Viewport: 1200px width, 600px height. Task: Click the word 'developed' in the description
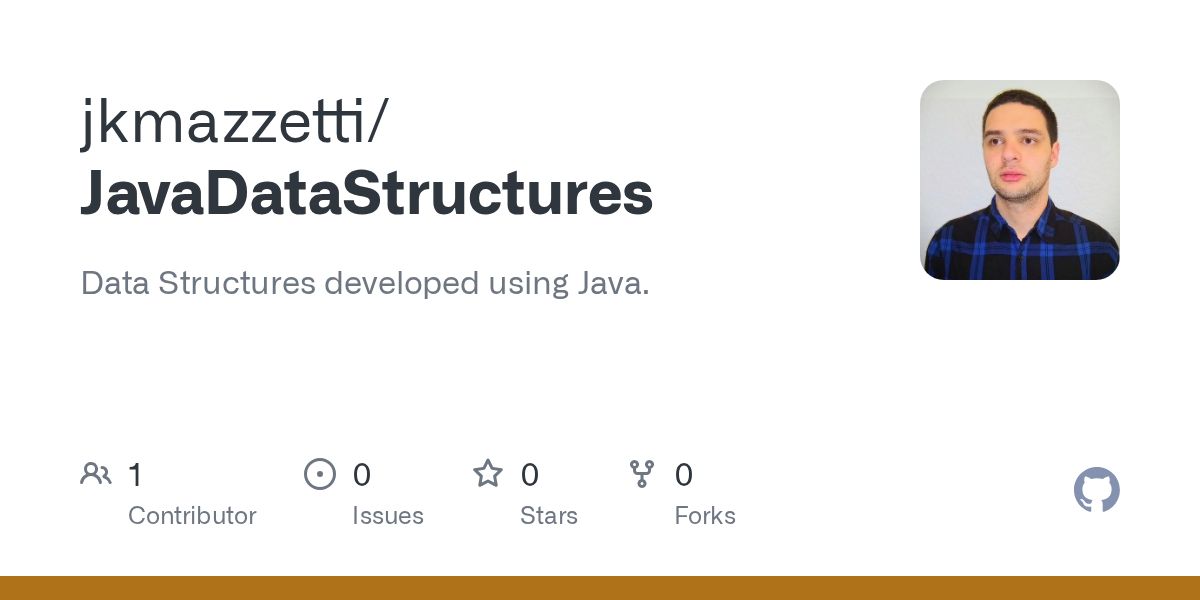click(x=401, y=283)
